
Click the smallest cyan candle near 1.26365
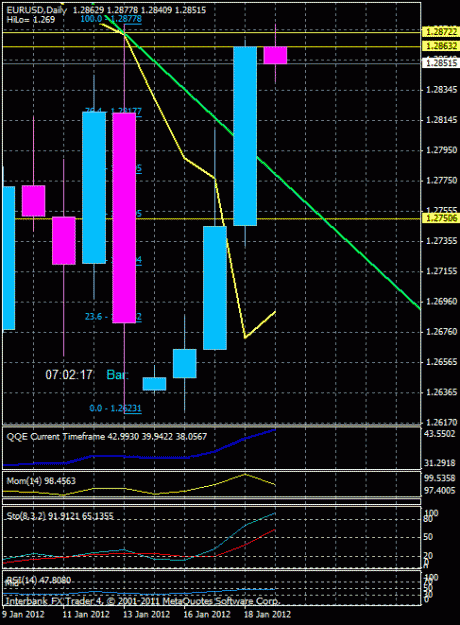coord(154,384)
